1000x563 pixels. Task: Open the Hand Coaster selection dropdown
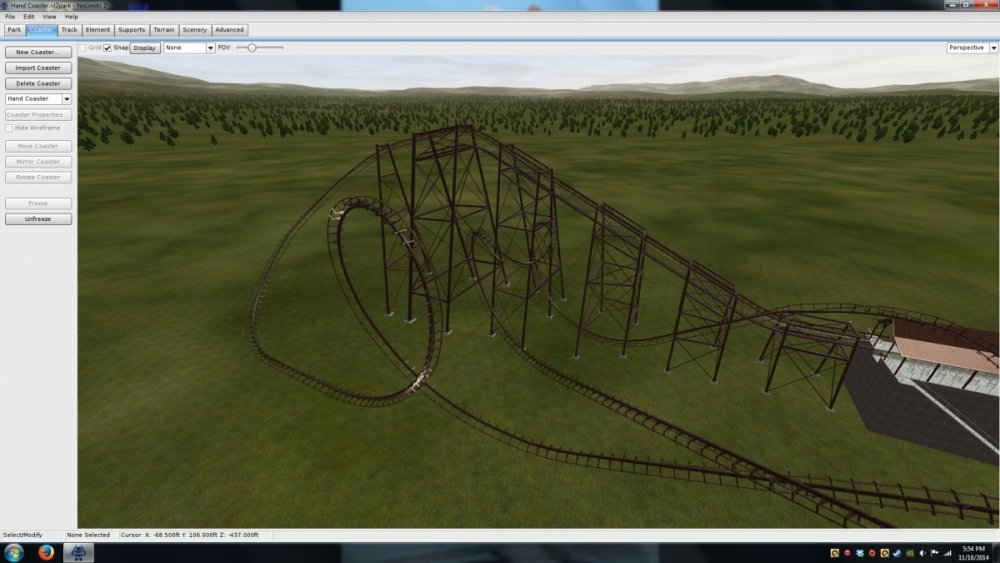pos(38,99)
